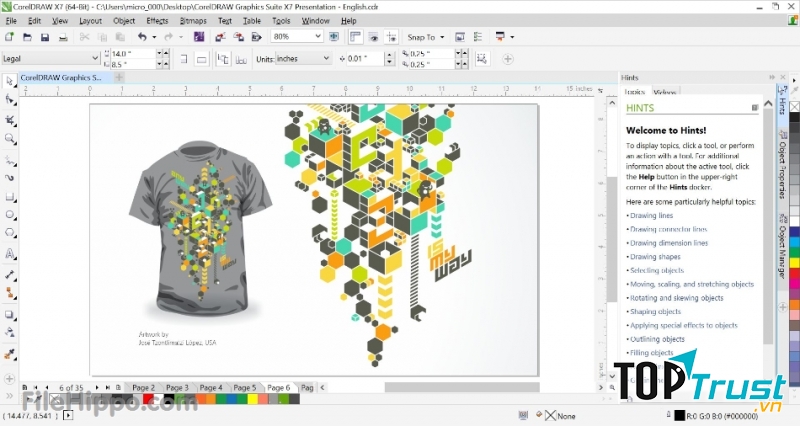
Task: Open the File menu
Action: pos(11,21)
